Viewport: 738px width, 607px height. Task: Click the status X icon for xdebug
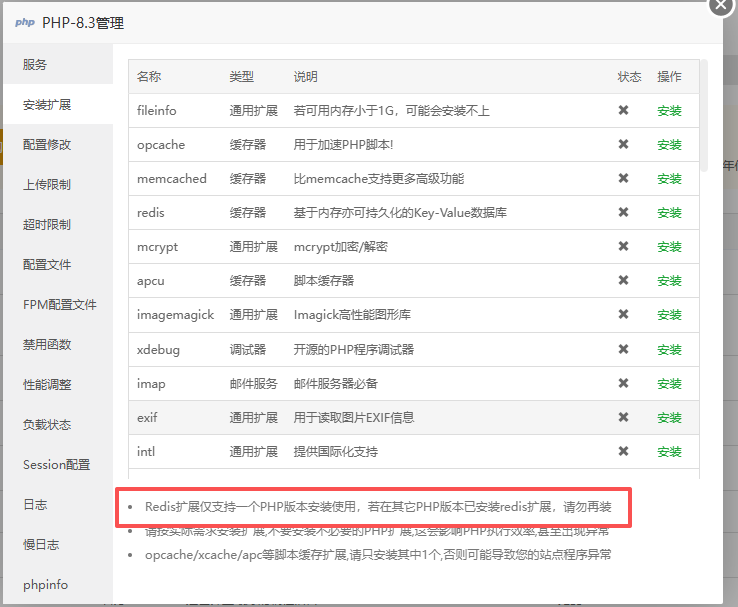tap(623, 349)
